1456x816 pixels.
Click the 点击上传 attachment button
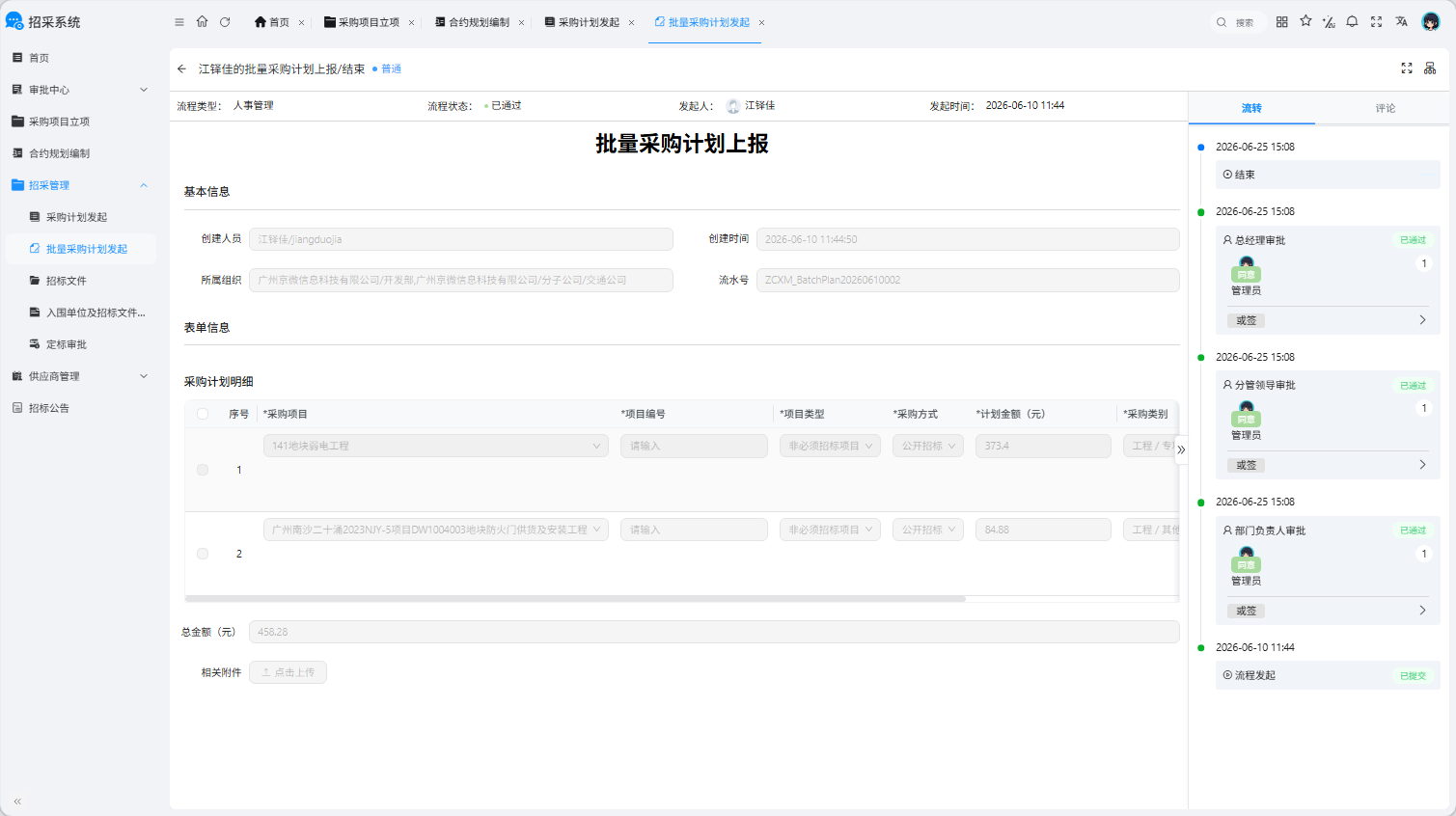click(x=288, y=672)
